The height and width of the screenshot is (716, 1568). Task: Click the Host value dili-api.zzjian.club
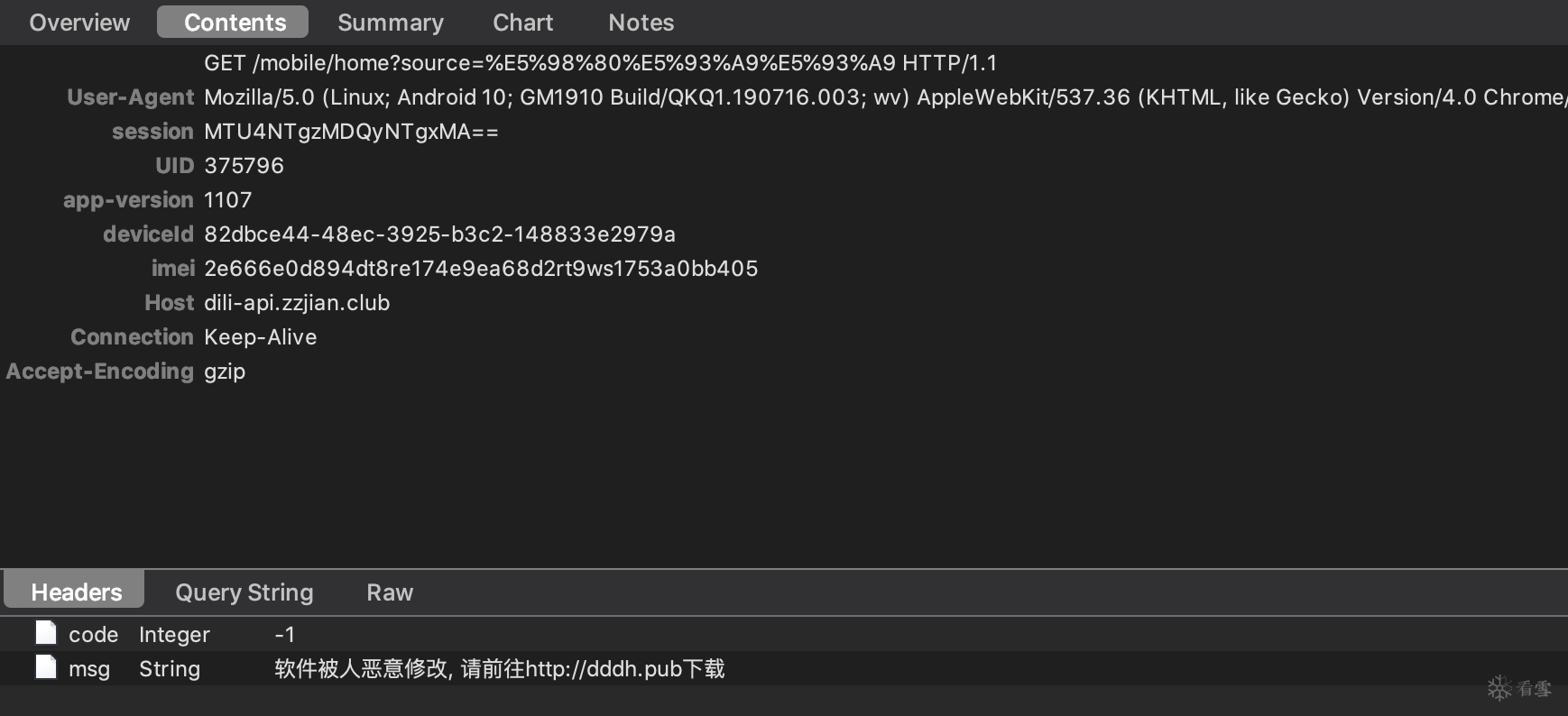[297, 303]
